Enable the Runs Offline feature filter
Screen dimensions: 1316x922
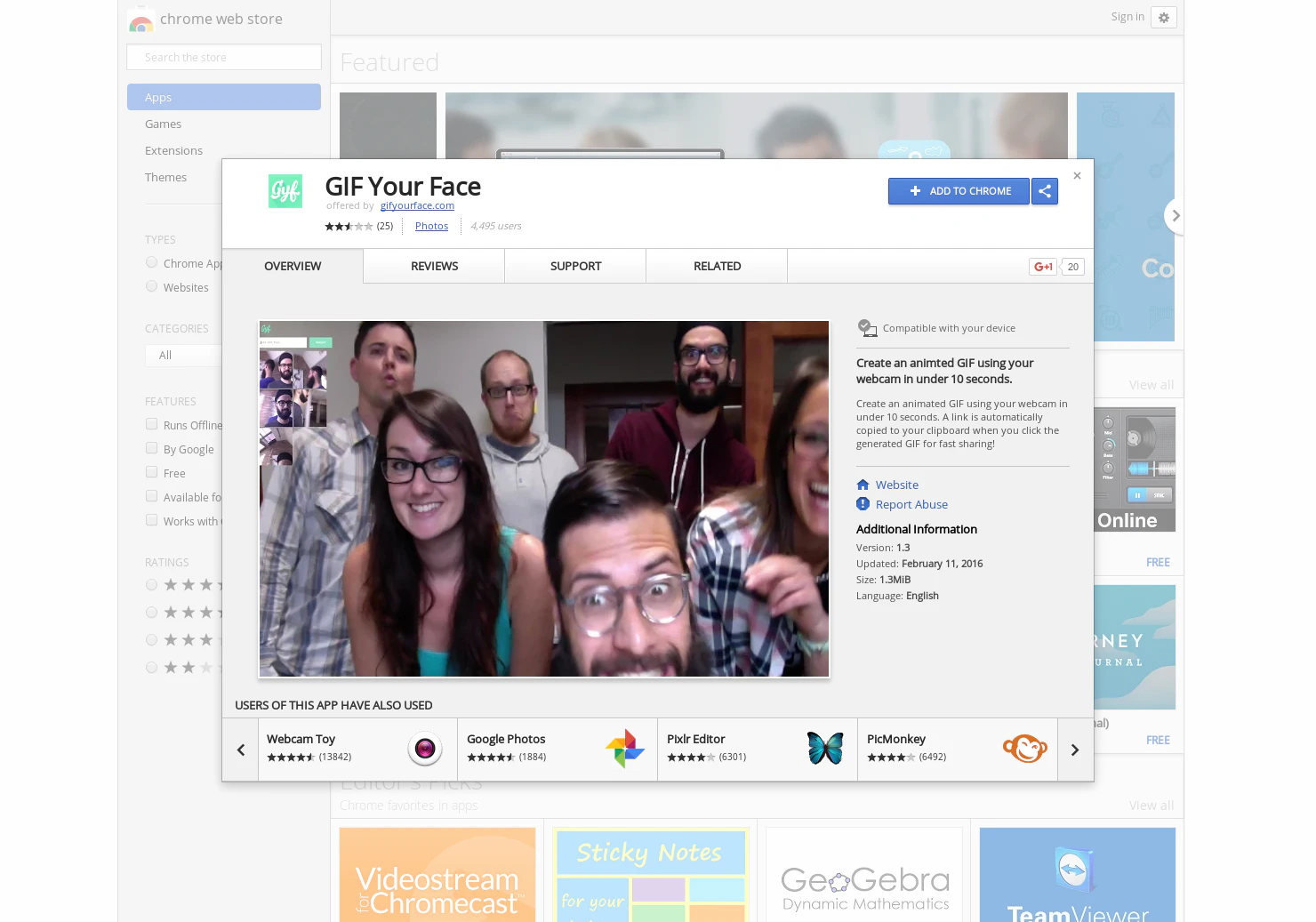tap(151, 423)
